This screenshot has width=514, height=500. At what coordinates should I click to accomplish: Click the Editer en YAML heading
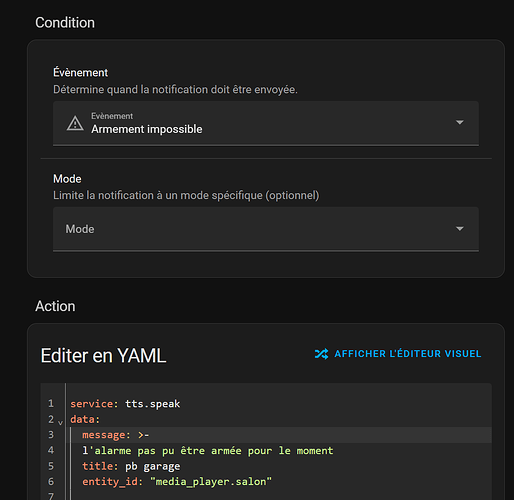pyautogui.click(x=103, y=355)
